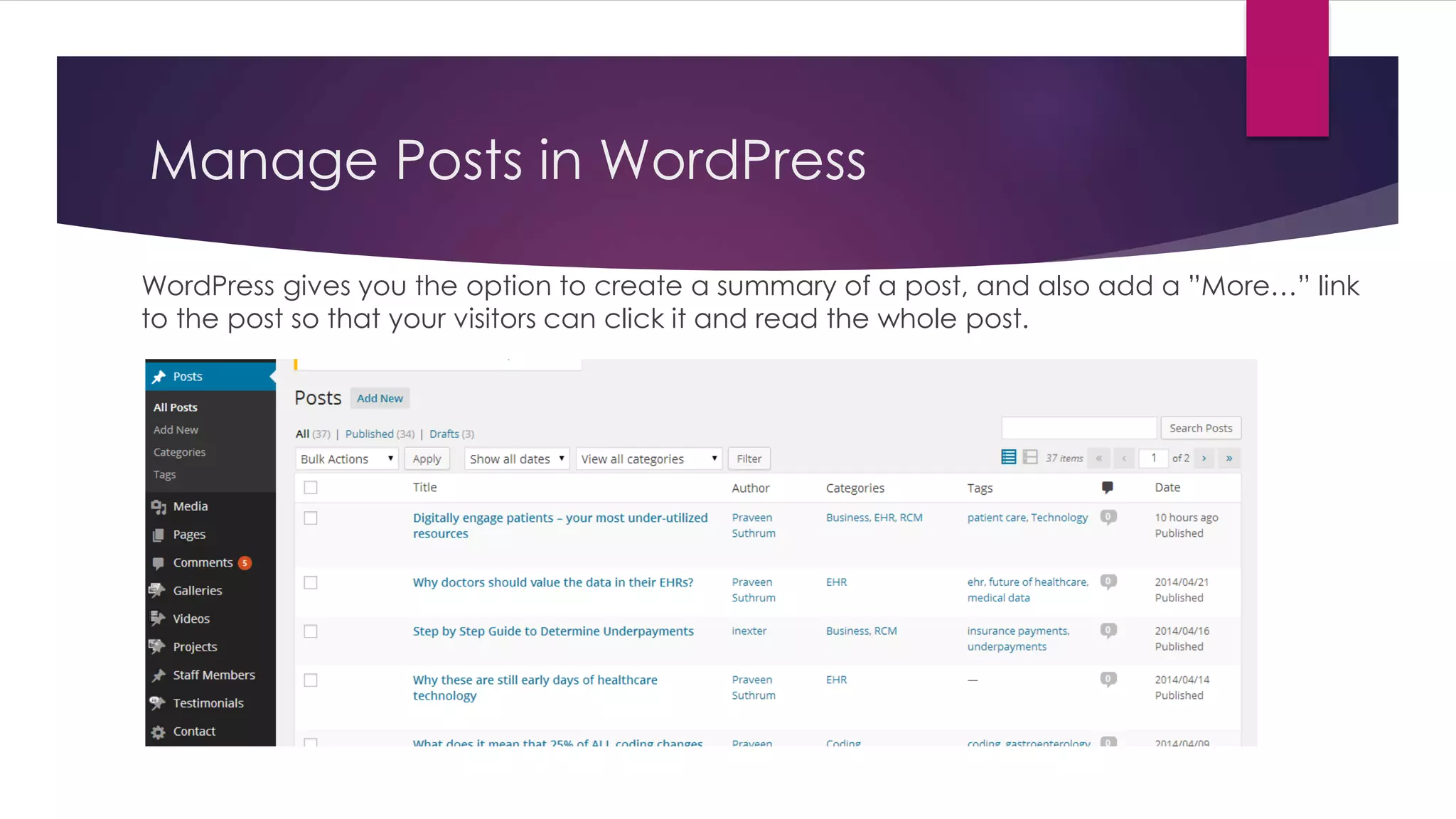This screenshot has height=819, width=1456.
Task: Click the Media icon in sidebar
Action: click(159, 507)
